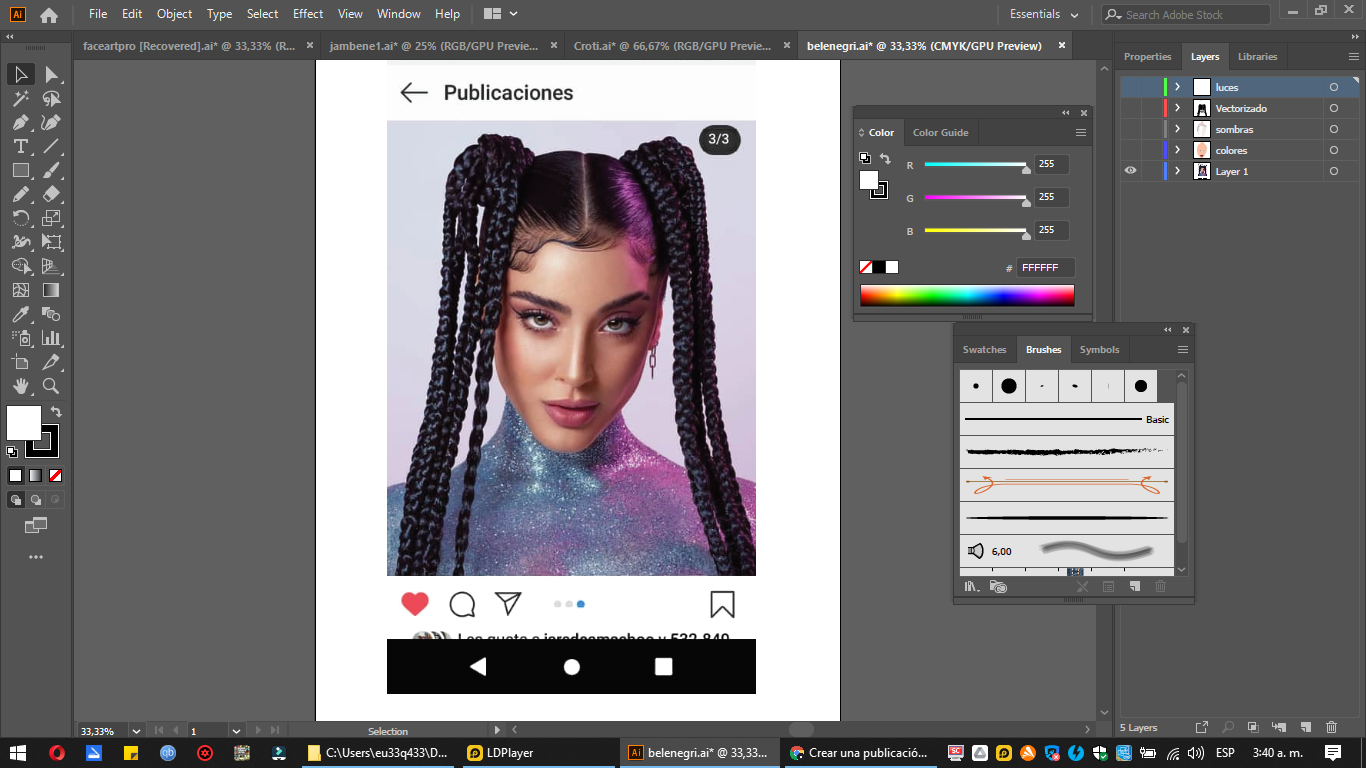Switch to the jambene1.ai document tab
The width and height of the screenshot is (1366, 768).
click(x=435, y=45)
